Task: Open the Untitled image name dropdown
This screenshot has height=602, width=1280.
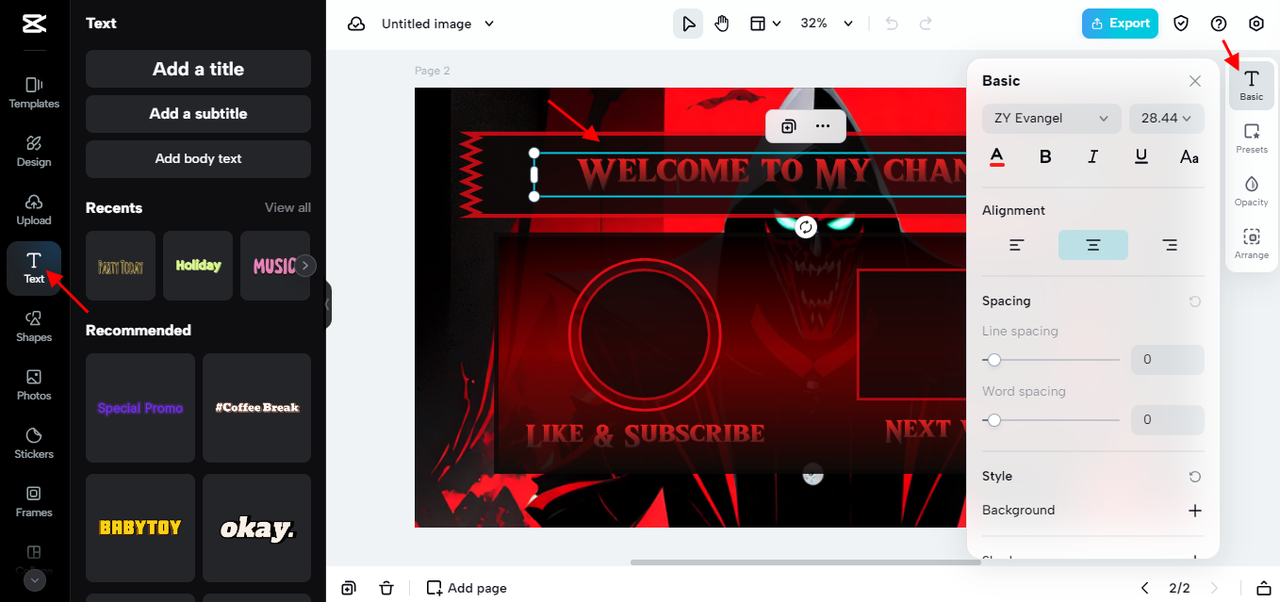Action: [438, 24]
